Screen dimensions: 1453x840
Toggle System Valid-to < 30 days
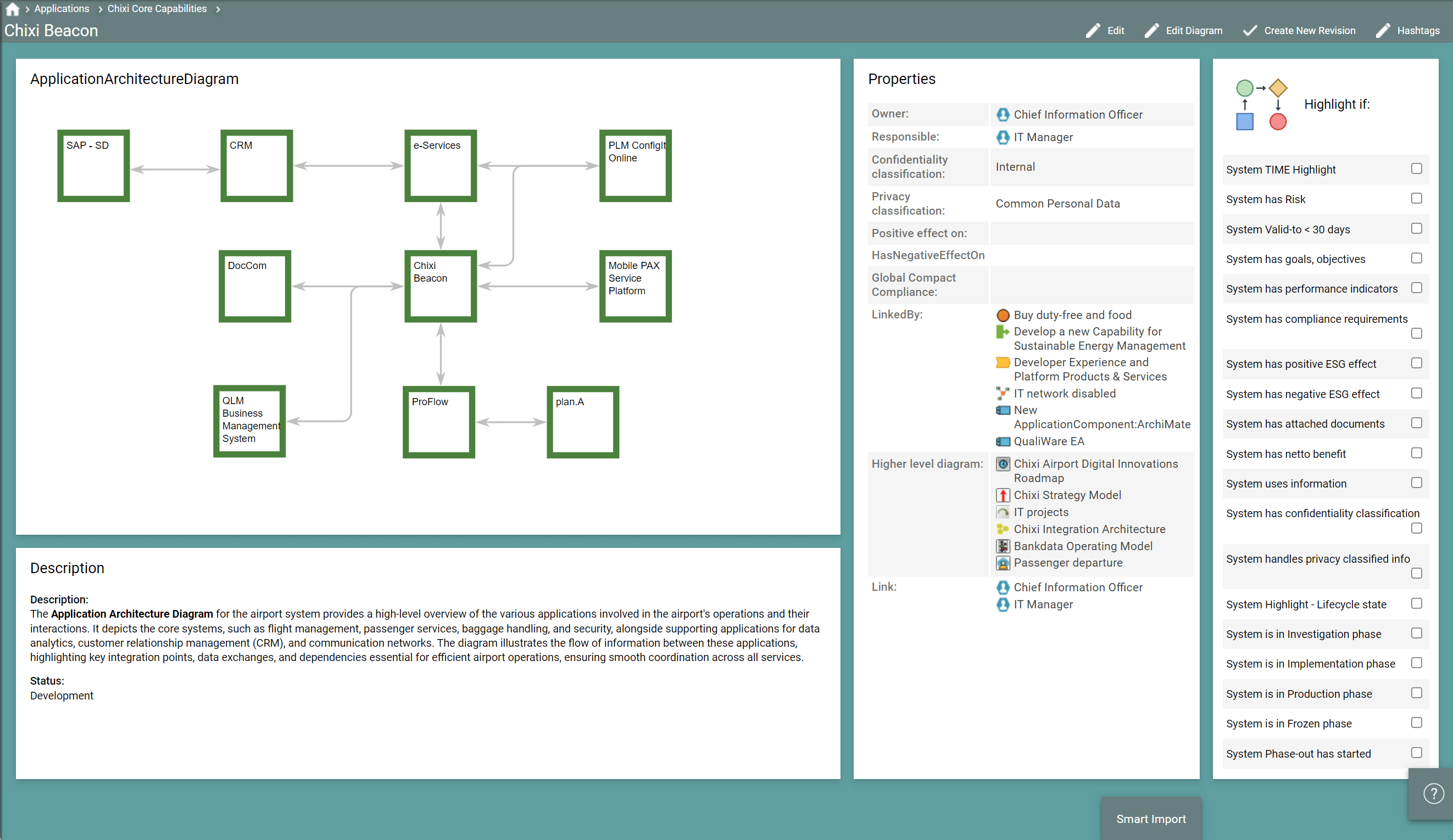pos(1416,228)
